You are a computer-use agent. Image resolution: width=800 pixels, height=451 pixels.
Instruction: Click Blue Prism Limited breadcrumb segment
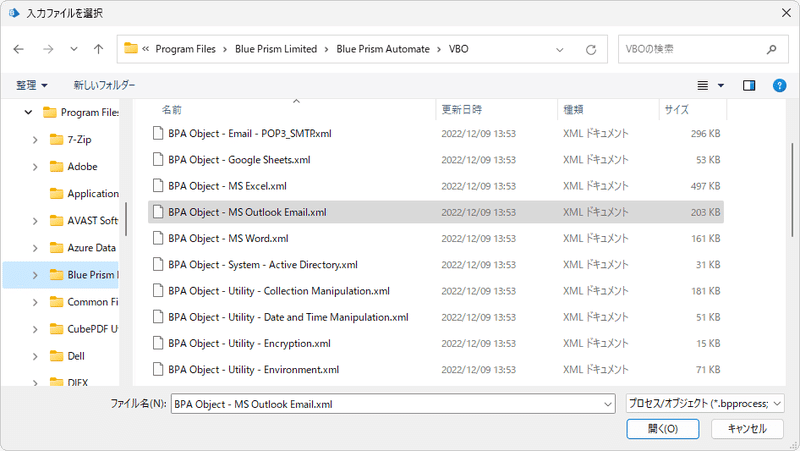(x=276, y=49)
